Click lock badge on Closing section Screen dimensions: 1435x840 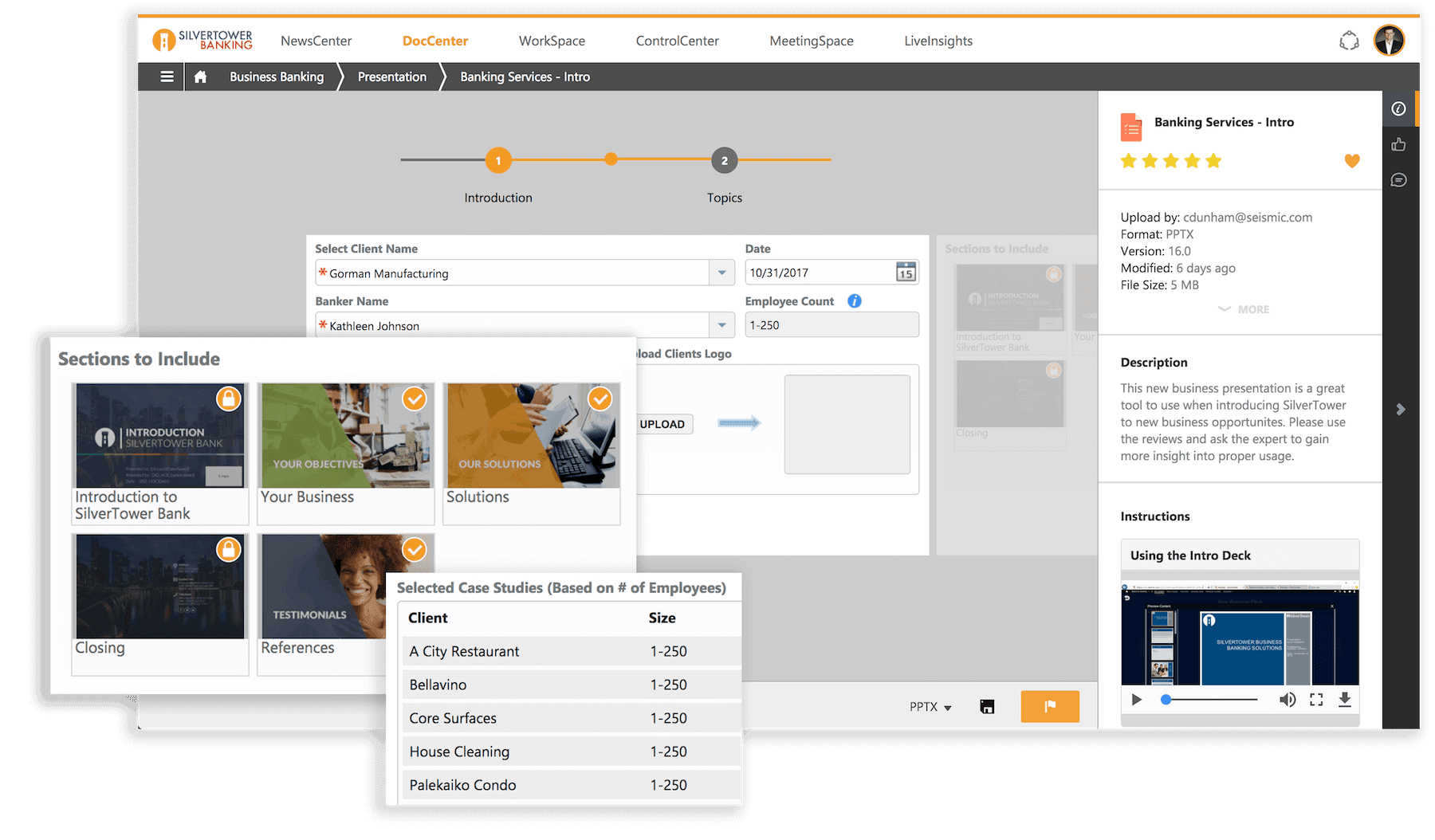229,549
